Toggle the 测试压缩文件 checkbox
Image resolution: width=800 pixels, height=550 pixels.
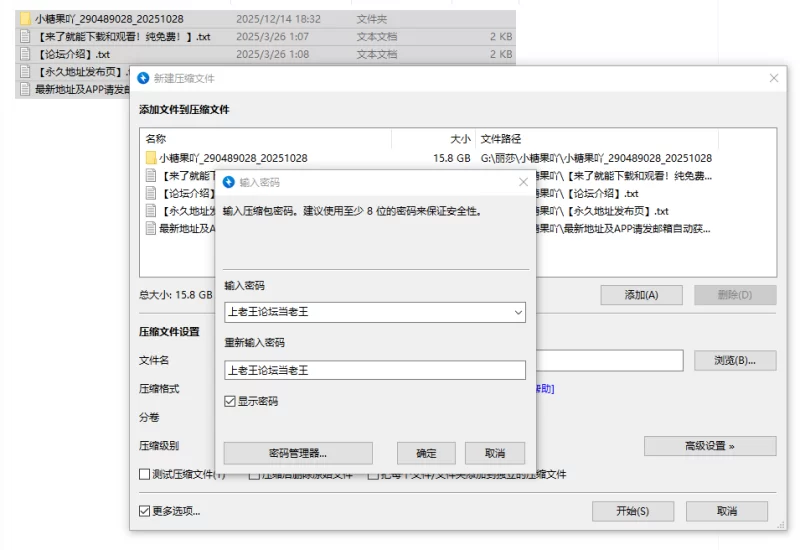(x=144, y=474)
